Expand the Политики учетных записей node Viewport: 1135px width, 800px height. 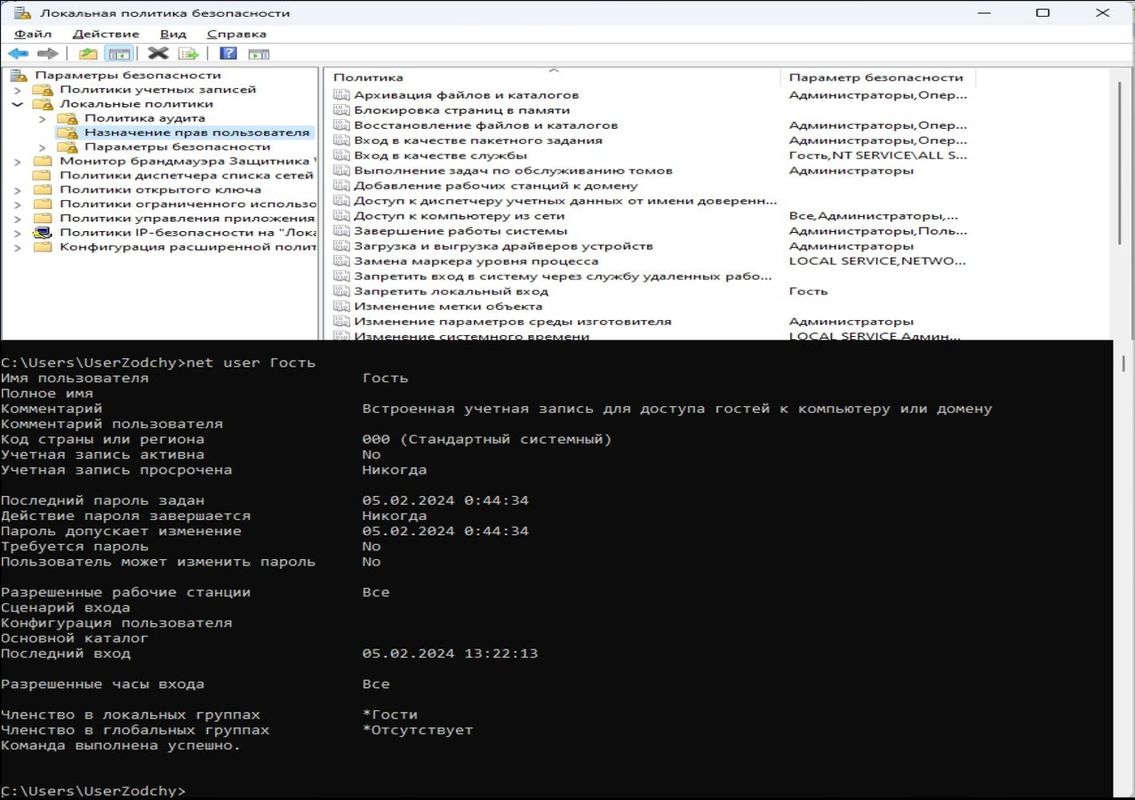point(18,90)
